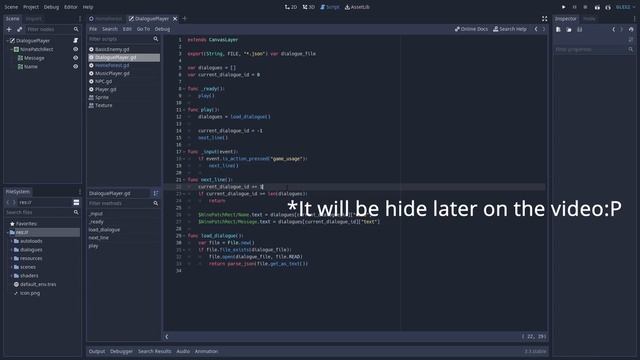
Task: Toggle visibility of Name node
Action: point(76,66)
